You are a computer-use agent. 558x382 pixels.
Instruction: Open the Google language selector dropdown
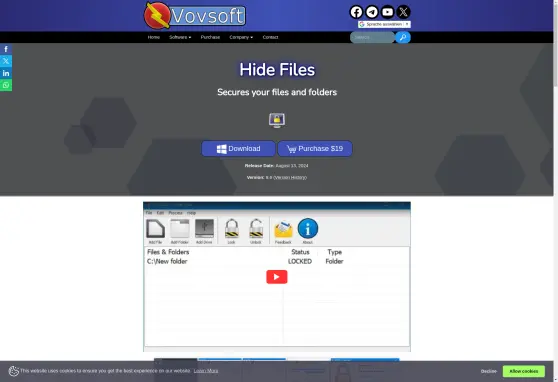(384, 24)
